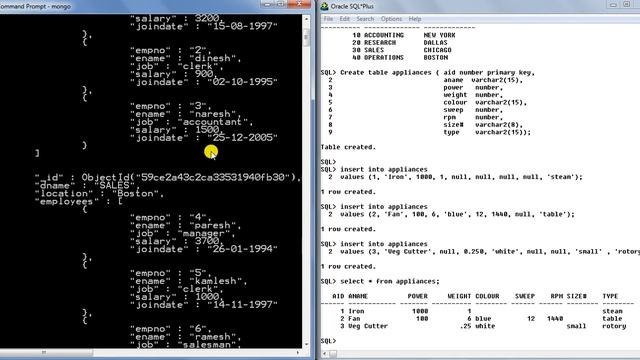Screen dimensions: 640x360
Task: Click the ObjectId line in mongo output
Action: pos(168,177)
